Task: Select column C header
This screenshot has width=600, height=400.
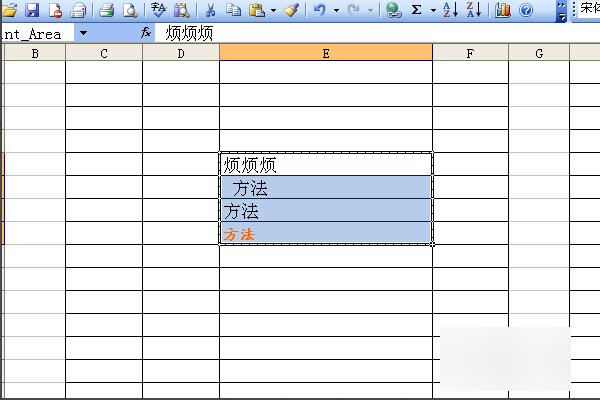Action: point(104,53)
